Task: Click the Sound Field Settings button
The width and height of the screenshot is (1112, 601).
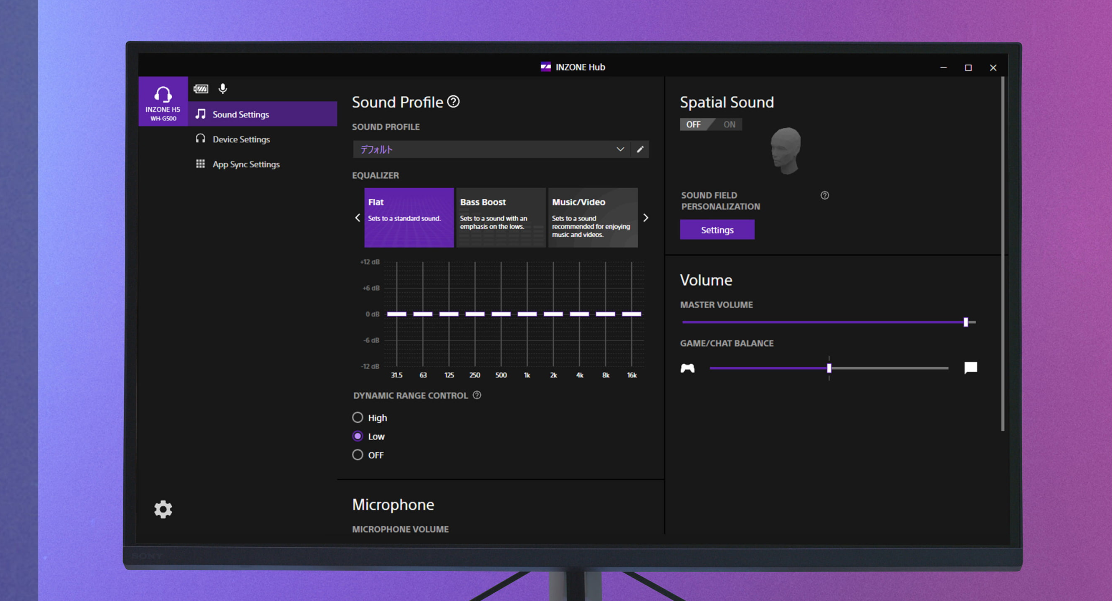Action: [717, 230]
